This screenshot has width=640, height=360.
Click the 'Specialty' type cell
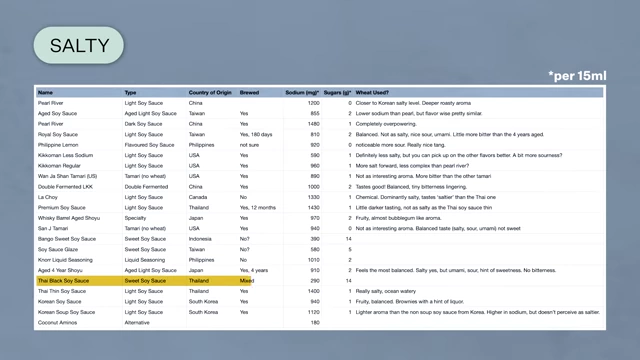click(x=135, y=218)
